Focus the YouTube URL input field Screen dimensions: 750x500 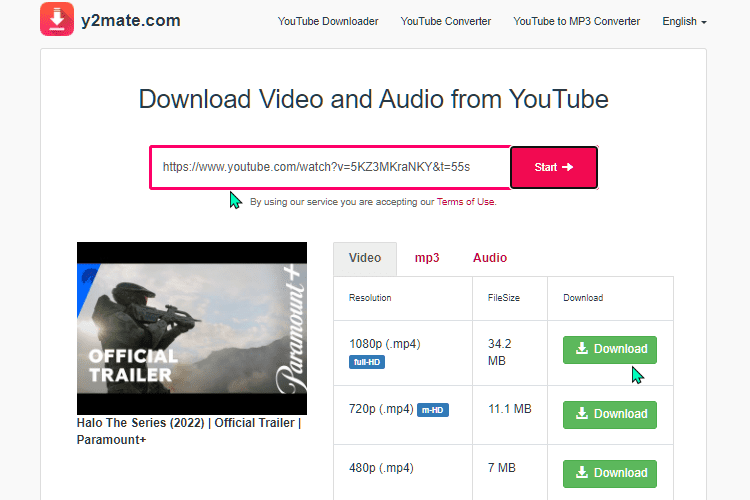point(330,167)
